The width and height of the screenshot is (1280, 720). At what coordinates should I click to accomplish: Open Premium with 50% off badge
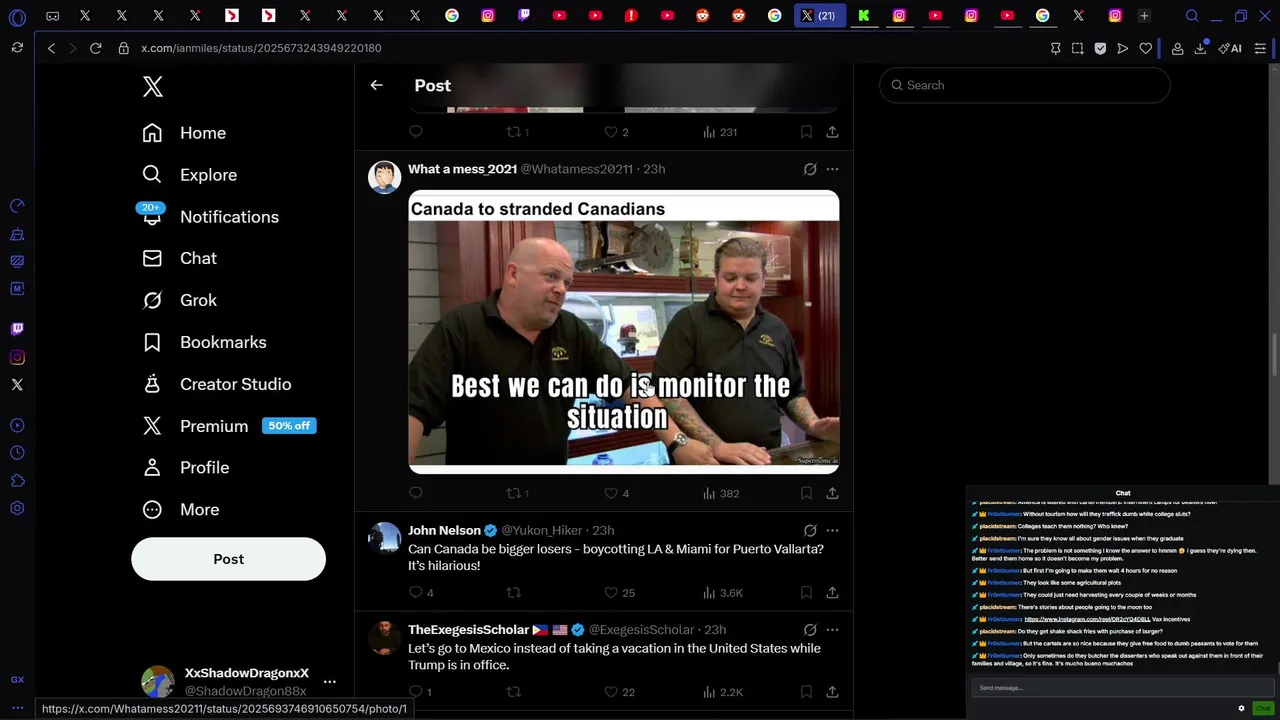click(x=229, y=426)
